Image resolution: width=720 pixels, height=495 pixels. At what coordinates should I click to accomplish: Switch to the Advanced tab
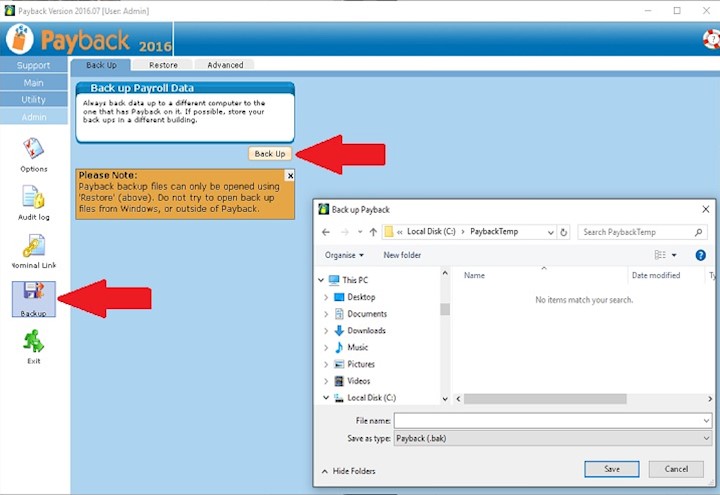(x=225, y=65)
